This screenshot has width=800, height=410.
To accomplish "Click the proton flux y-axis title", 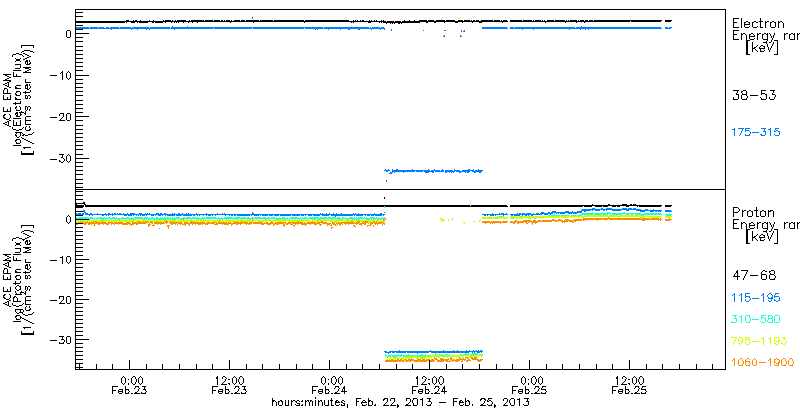I will [x=18, y=280].
